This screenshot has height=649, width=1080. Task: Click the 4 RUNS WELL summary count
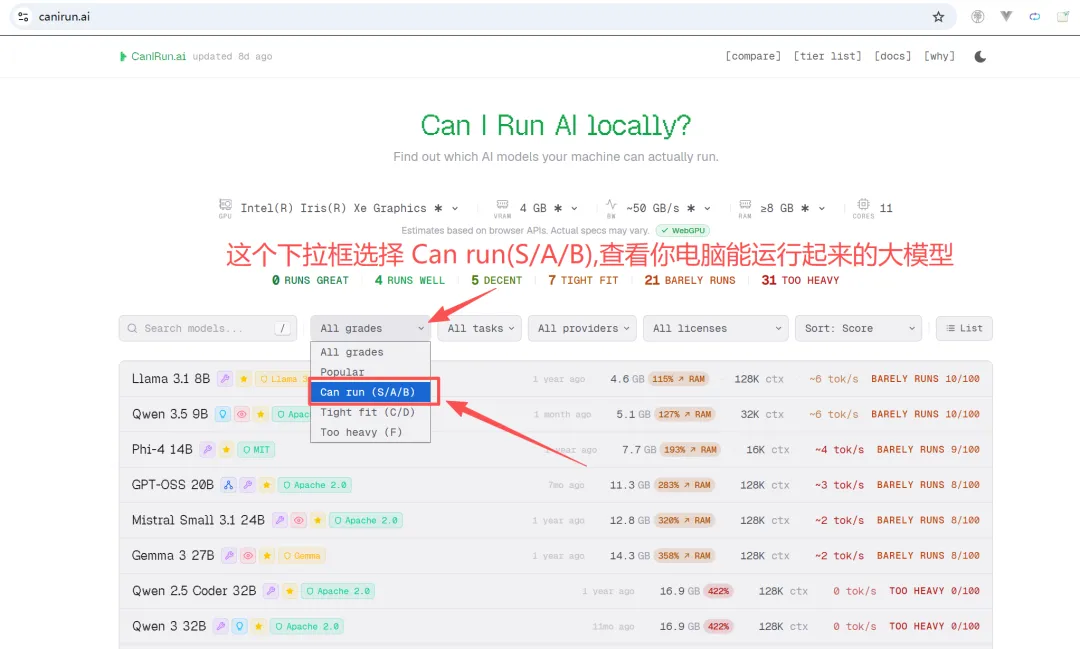409,280
